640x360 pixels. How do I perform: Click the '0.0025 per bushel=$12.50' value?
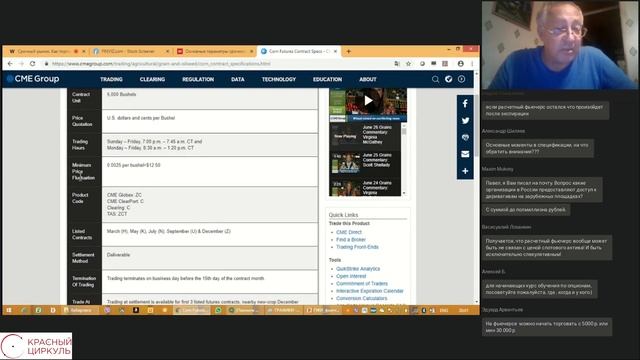(x=133, y=165)
